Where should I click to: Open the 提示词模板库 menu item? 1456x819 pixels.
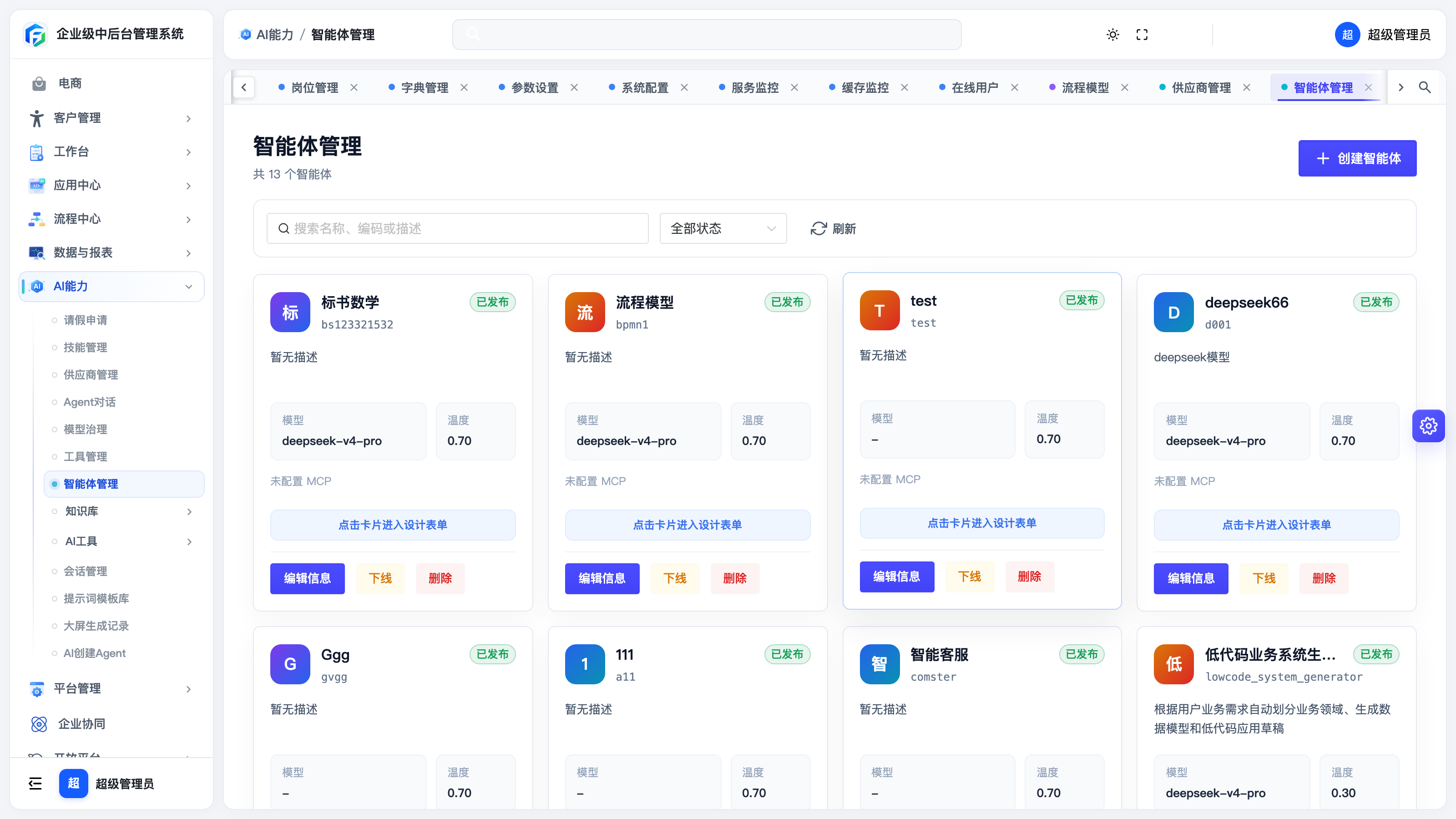[96, 599]
